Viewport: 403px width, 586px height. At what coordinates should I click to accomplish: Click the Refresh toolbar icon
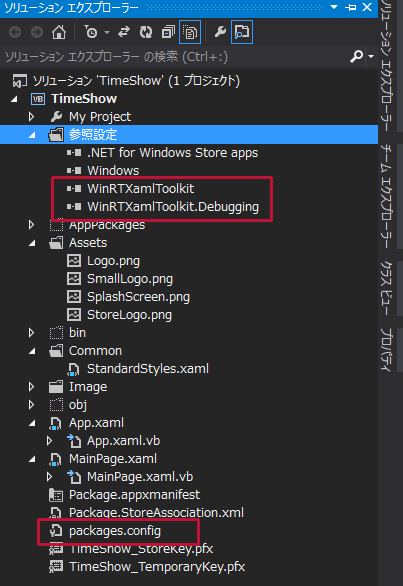(146, 32)
